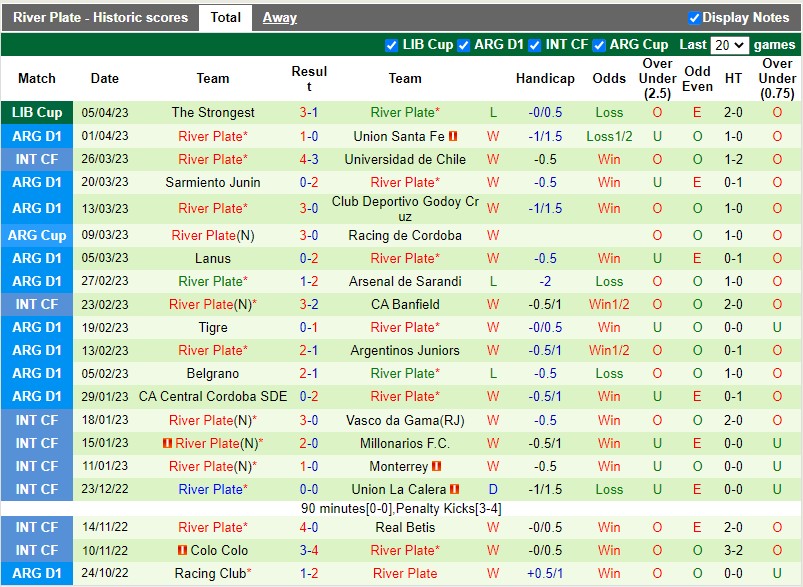Open Millonarios F.C. team link
The height and width of the screenshot is (587, 803).
tap(405, 443)
